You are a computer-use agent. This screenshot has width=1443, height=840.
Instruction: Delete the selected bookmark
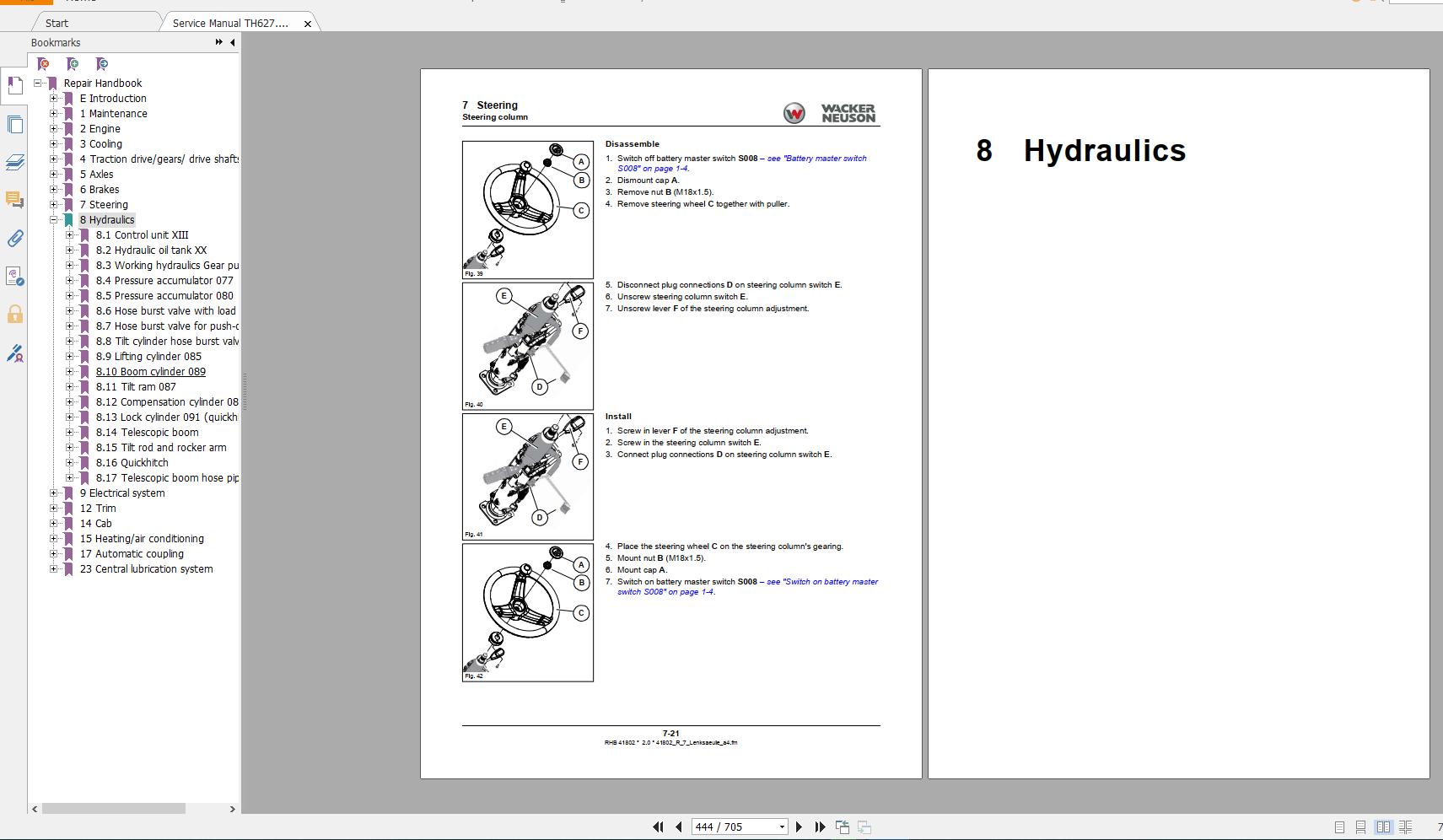pyautogui.click(x=43, y=63)
